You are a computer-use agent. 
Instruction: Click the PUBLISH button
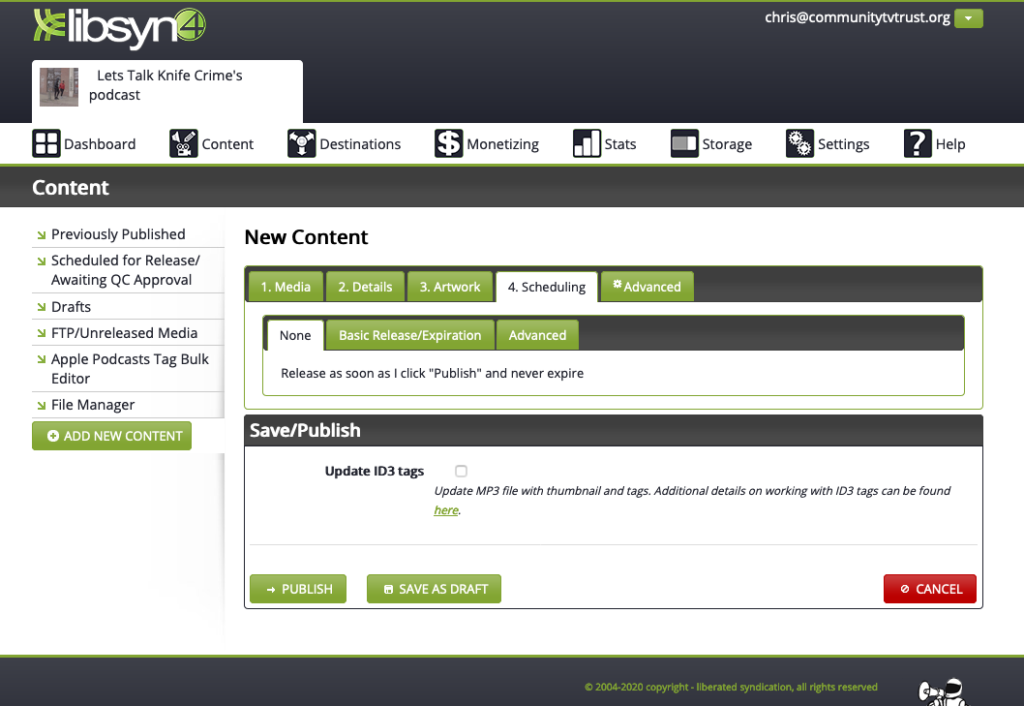[x=298, y=588]
